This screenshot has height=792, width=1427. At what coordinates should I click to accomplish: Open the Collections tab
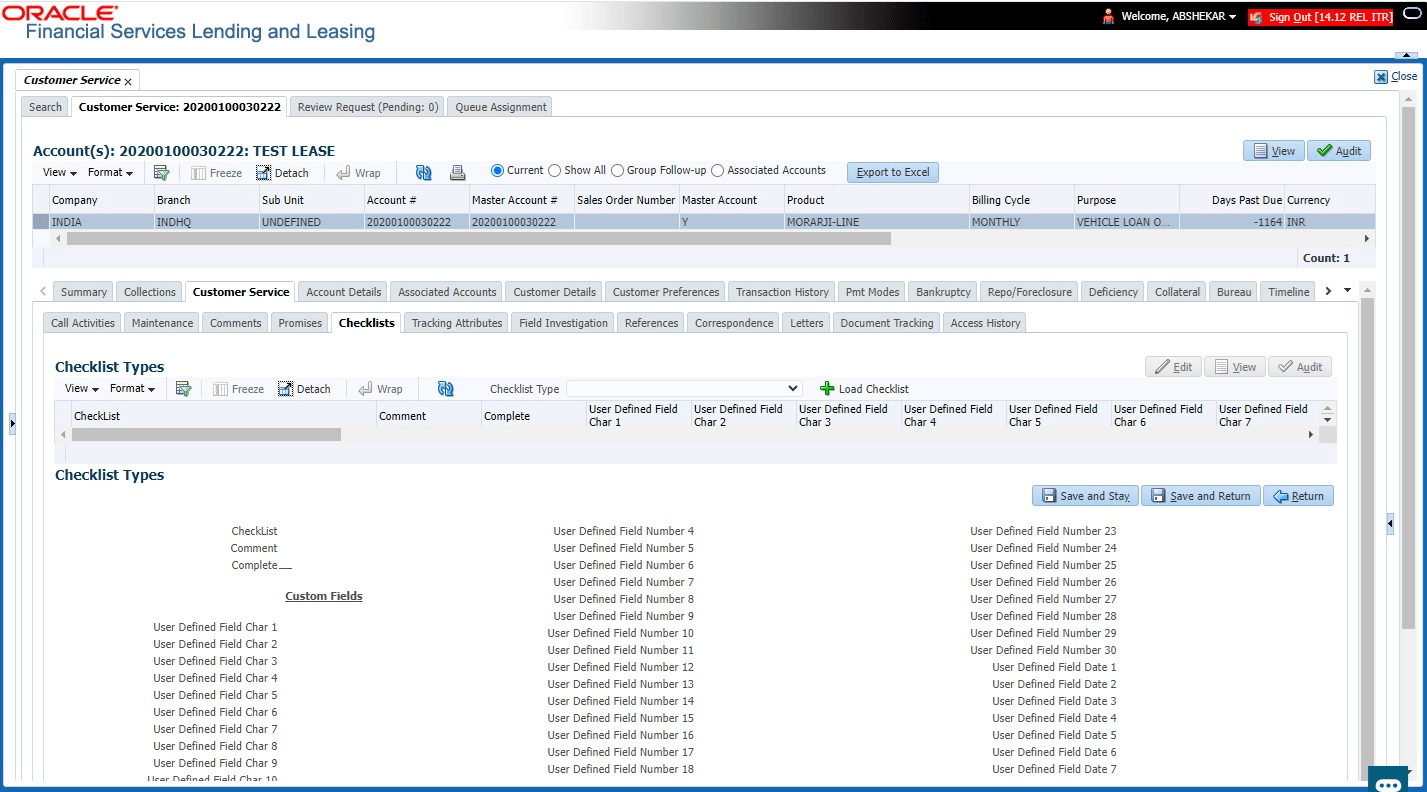coord(150,292)
